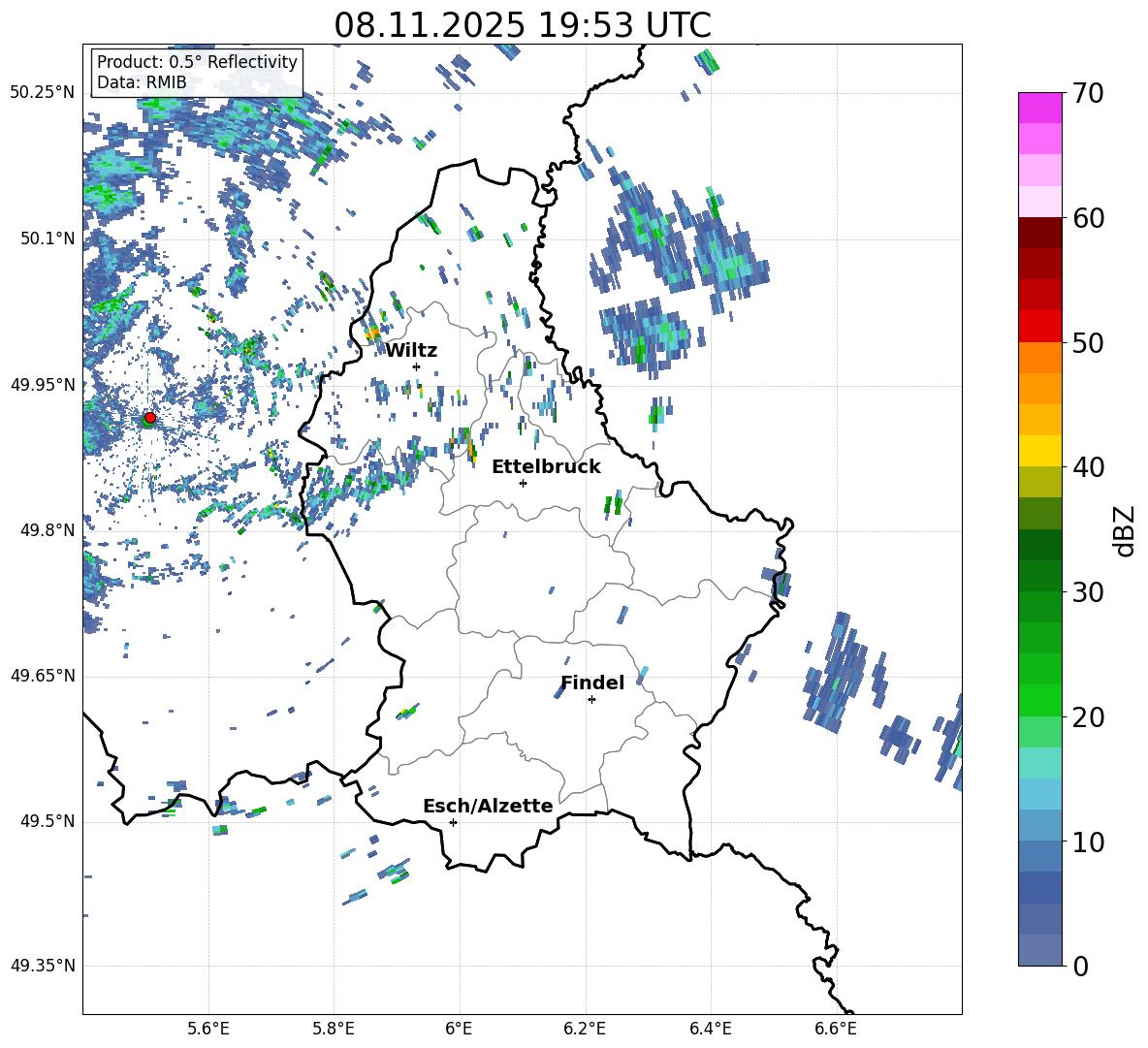1148x1048 pixels.
Task: Click the 49.65°N latitude label
Action: point(43,675)
